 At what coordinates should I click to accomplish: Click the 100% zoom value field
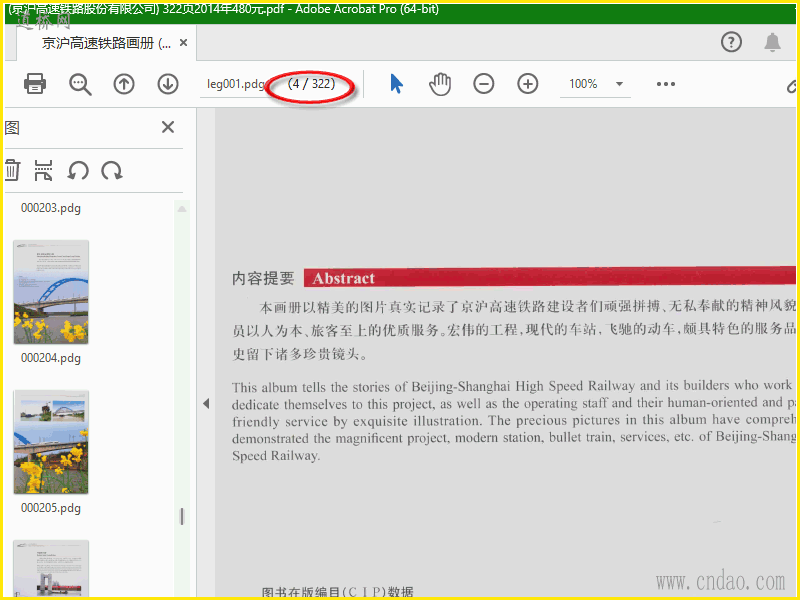583,84
